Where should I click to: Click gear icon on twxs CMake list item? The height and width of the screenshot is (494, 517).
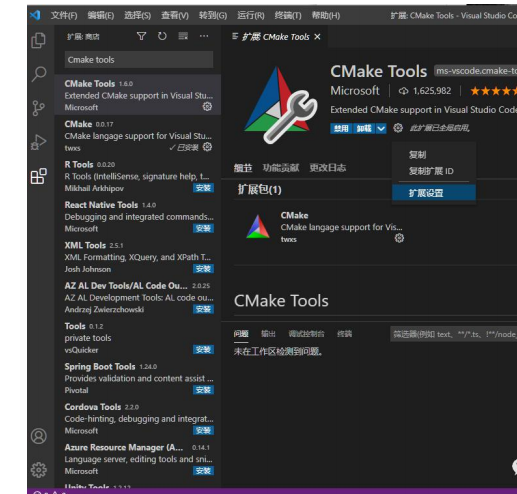click(x=207, y=147)
